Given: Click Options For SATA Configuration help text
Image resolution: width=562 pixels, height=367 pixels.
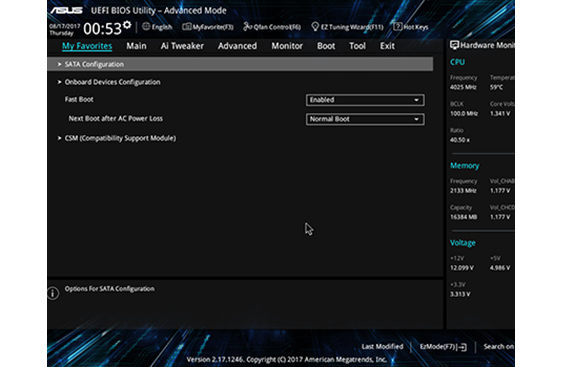Looking at the screenshot, I should tap(110, 289).
